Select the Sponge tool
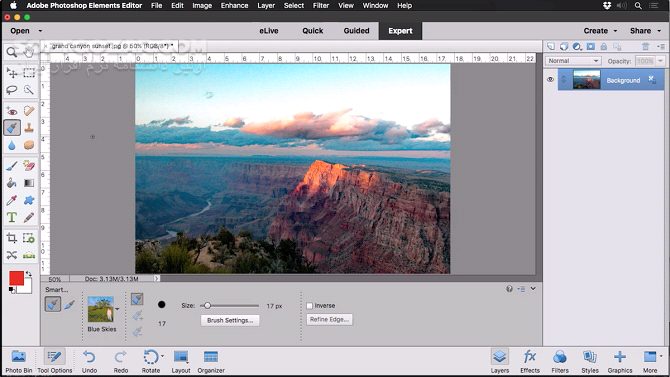 pos(29,145)
